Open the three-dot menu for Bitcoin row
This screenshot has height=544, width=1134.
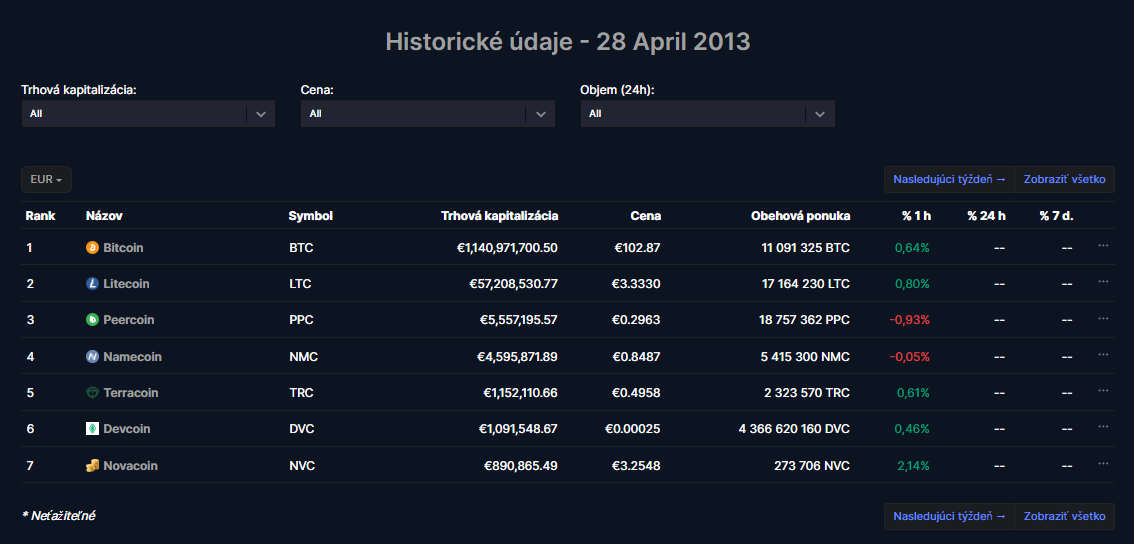pos(1103,245)
